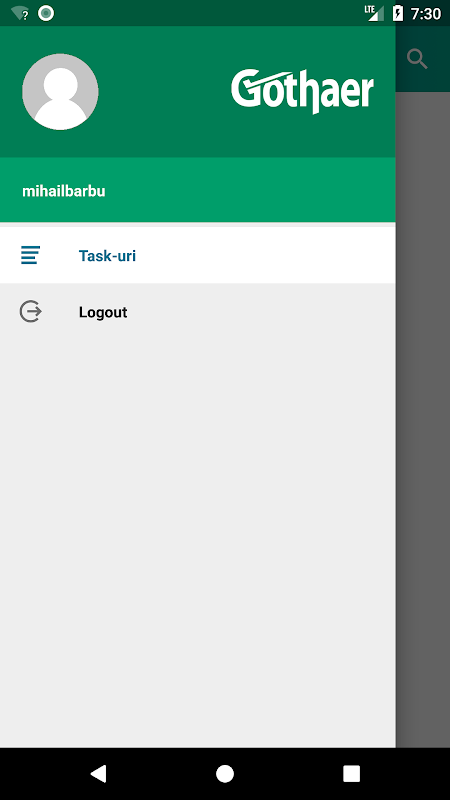450x800 pixels.
Task: Tap the charging battery icon
Action: click(398, 13)
